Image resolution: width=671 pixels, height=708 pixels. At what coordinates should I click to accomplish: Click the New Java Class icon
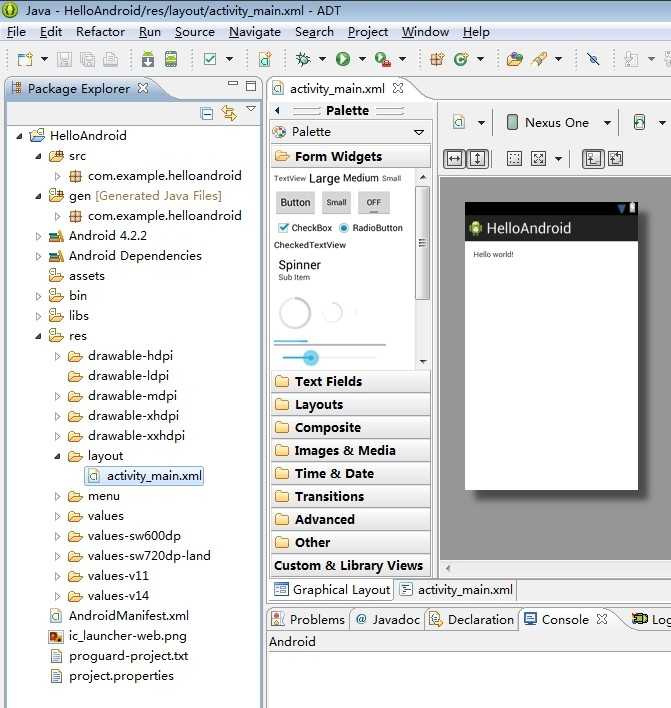click(x=461, y=59)
